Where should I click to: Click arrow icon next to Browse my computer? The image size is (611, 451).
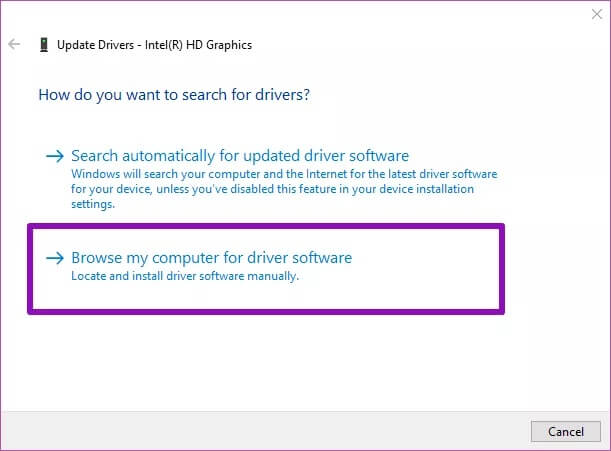55,258
